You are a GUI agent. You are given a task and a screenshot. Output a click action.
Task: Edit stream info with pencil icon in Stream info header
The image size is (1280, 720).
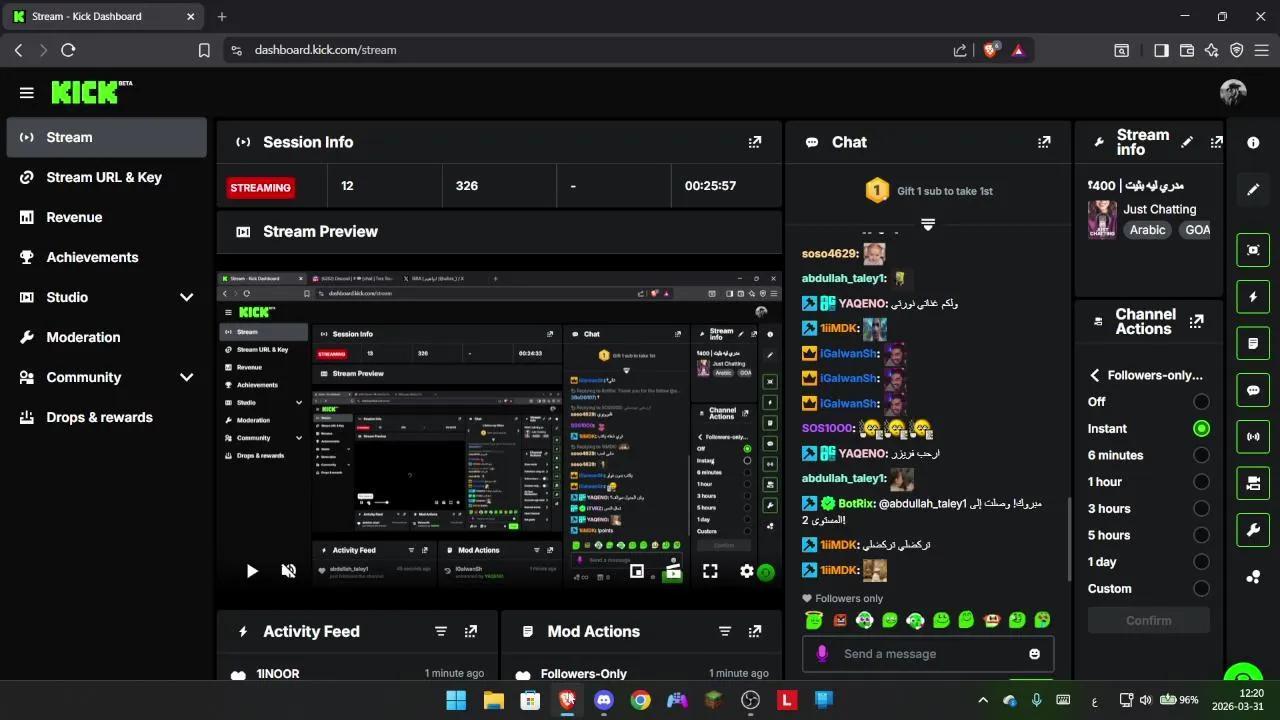coord(1187,142)
